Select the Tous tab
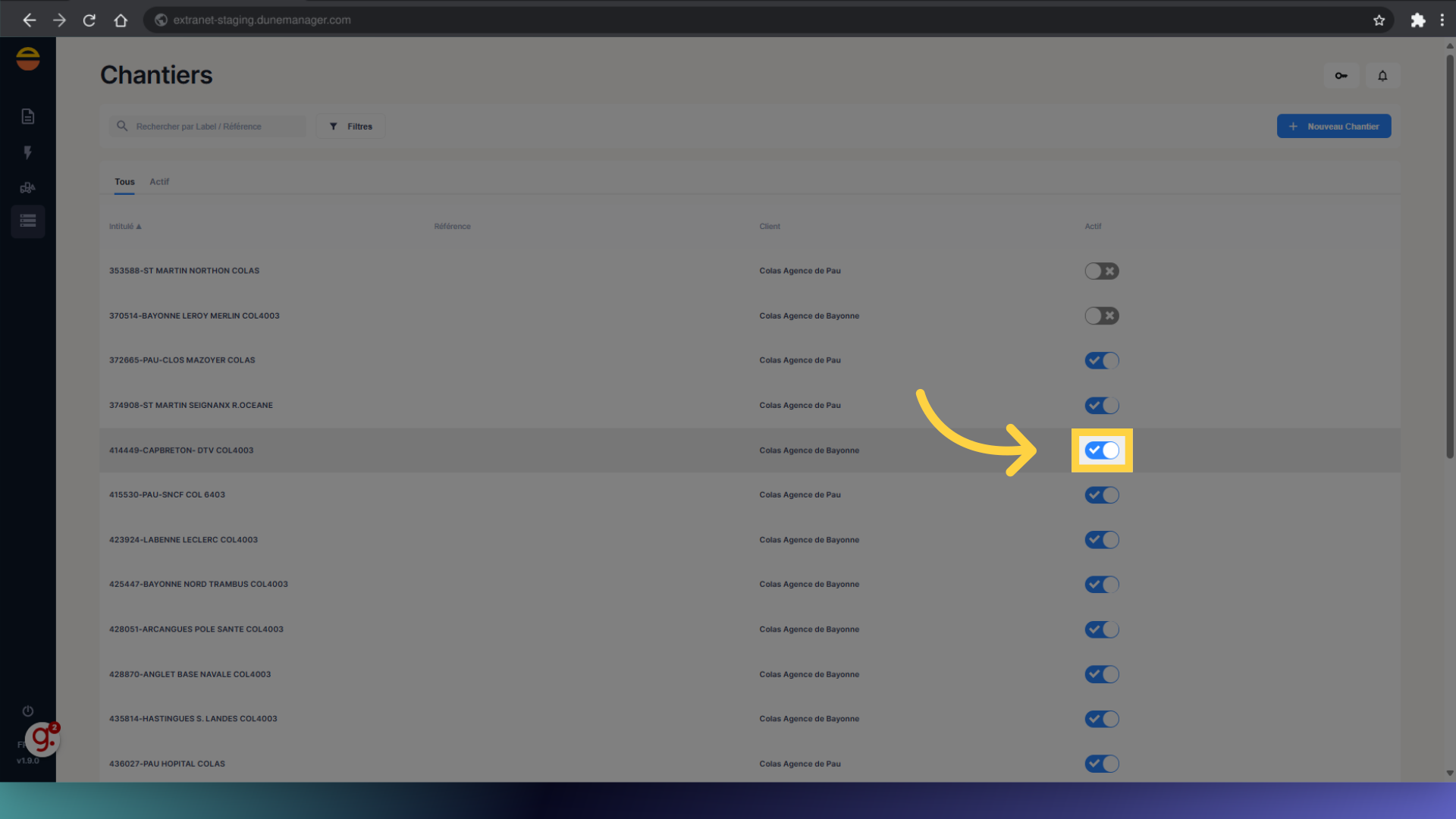This screenshot has height=819, width=1456. (124, 182)
